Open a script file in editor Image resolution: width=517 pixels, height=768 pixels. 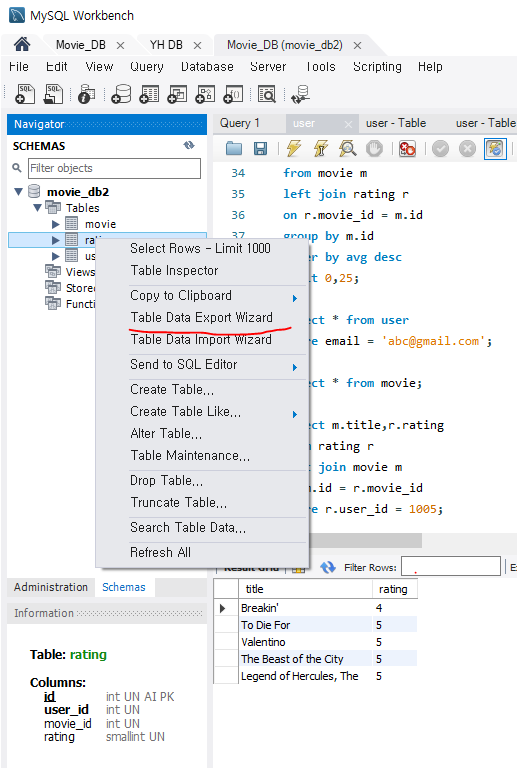click(234, 148)
